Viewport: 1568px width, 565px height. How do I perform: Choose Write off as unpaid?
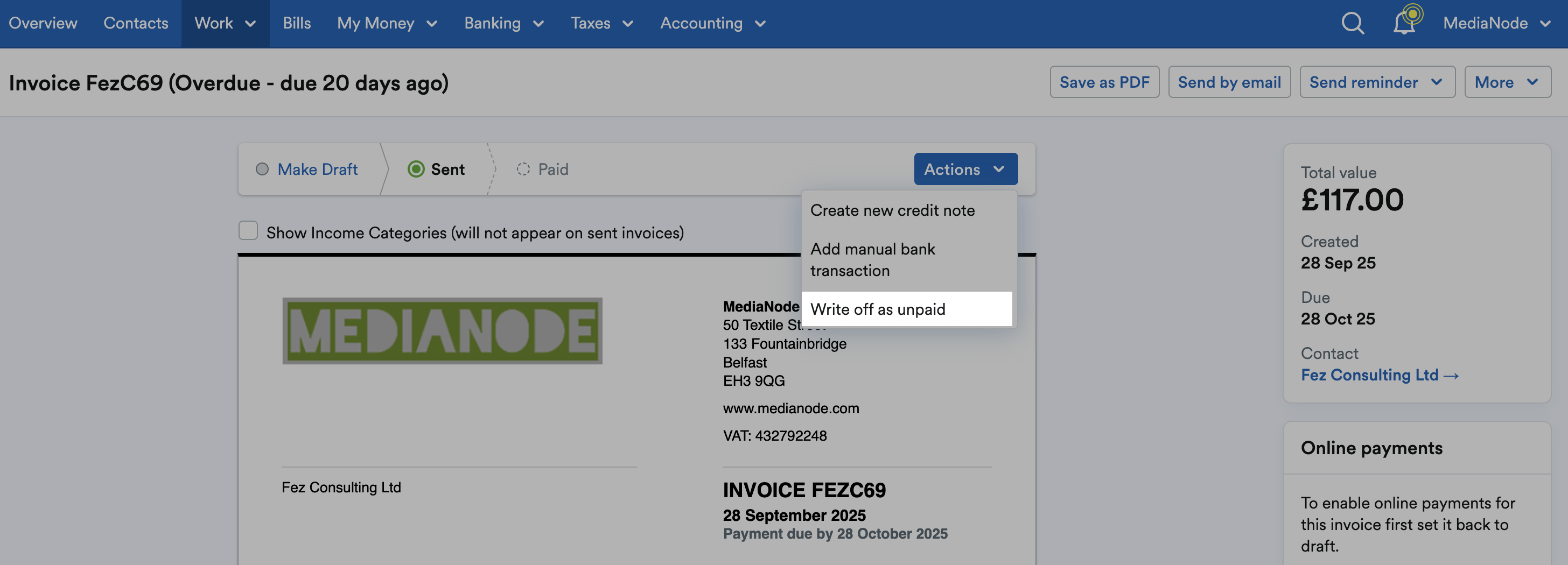coord(907,309)
